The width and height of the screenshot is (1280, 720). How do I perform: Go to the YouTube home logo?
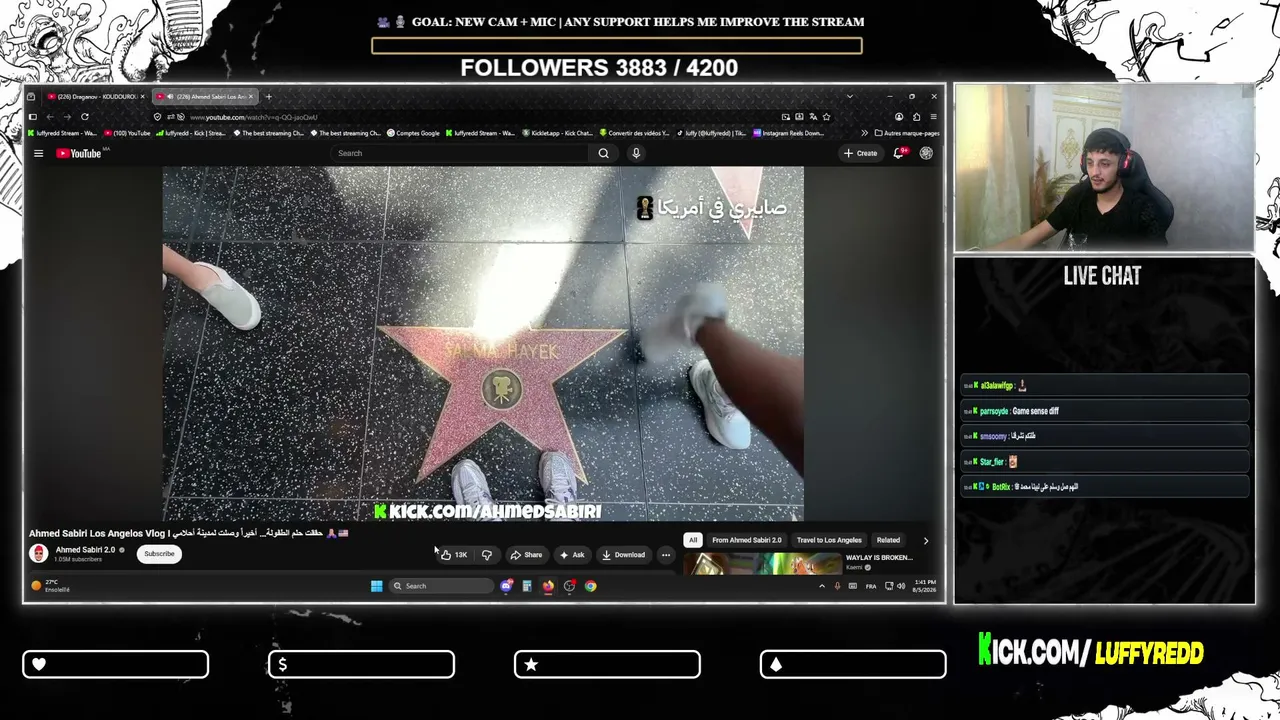(x=79, y=153)
